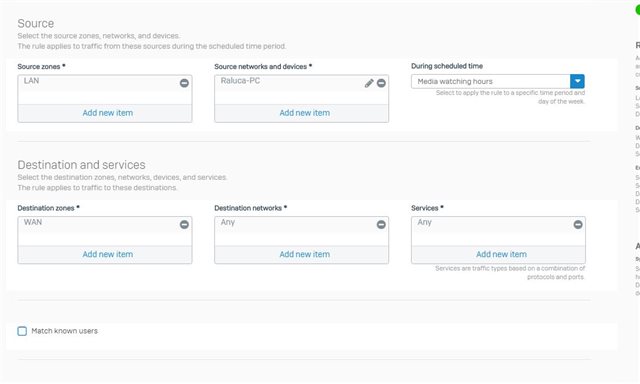Select the WAN destination zone entry
The height and width of the screenshot is (384, 640).
(x=33, y=222)
